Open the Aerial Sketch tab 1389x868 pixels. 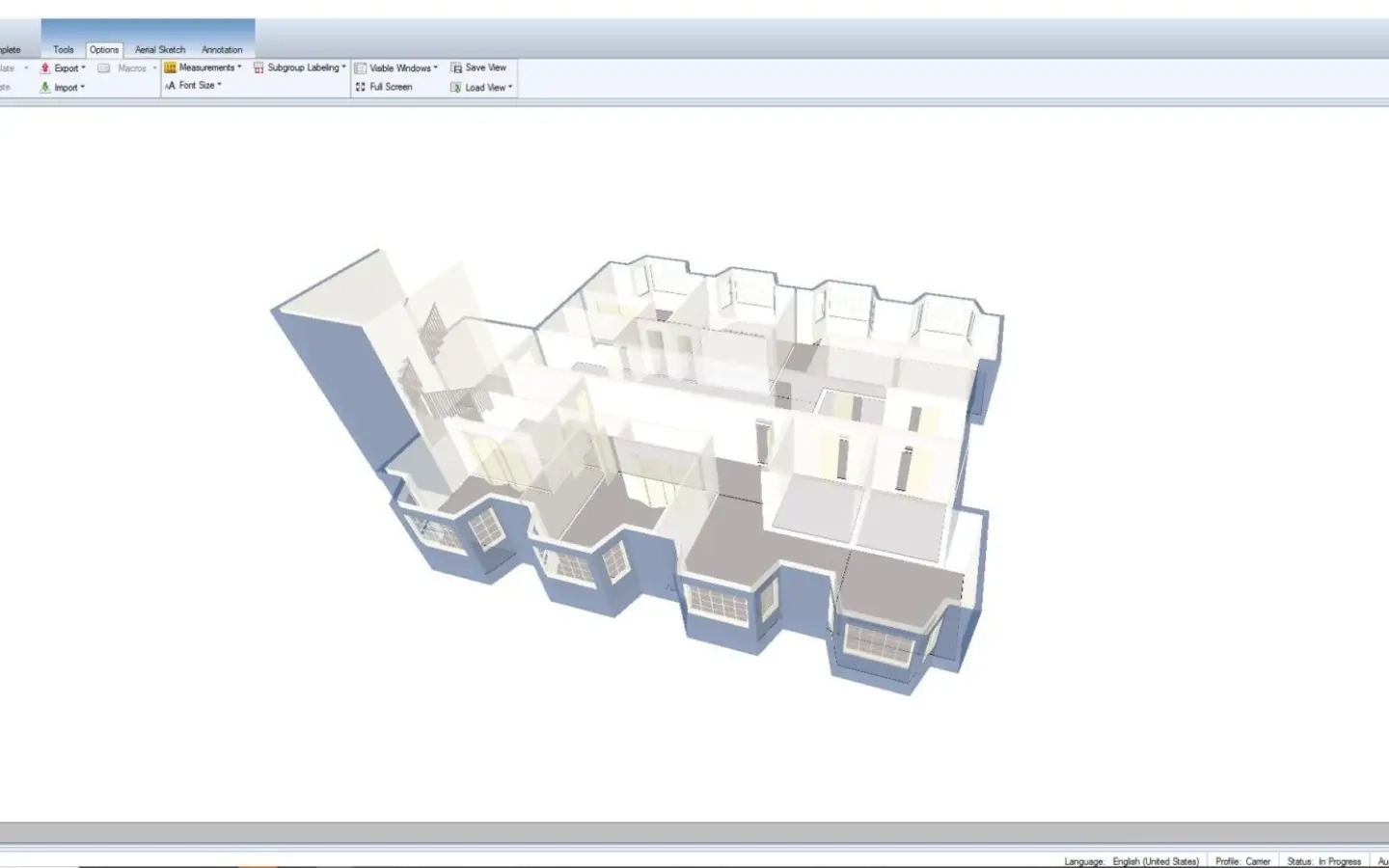(x=160, y=50)
